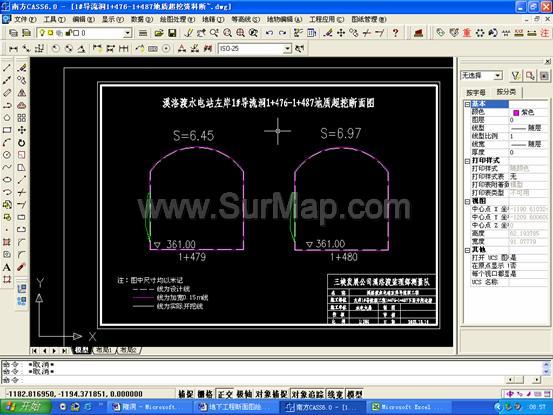Toggle 极轴 polar tracking in status bar
The height and width of the screenshot is (415, 553).
pyautogui.click(x=244, y=394)
